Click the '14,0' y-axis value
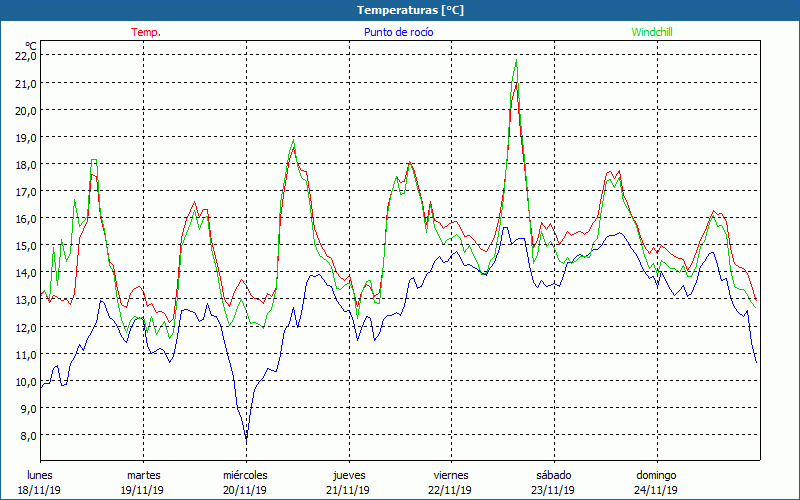 tap(26, 272)
